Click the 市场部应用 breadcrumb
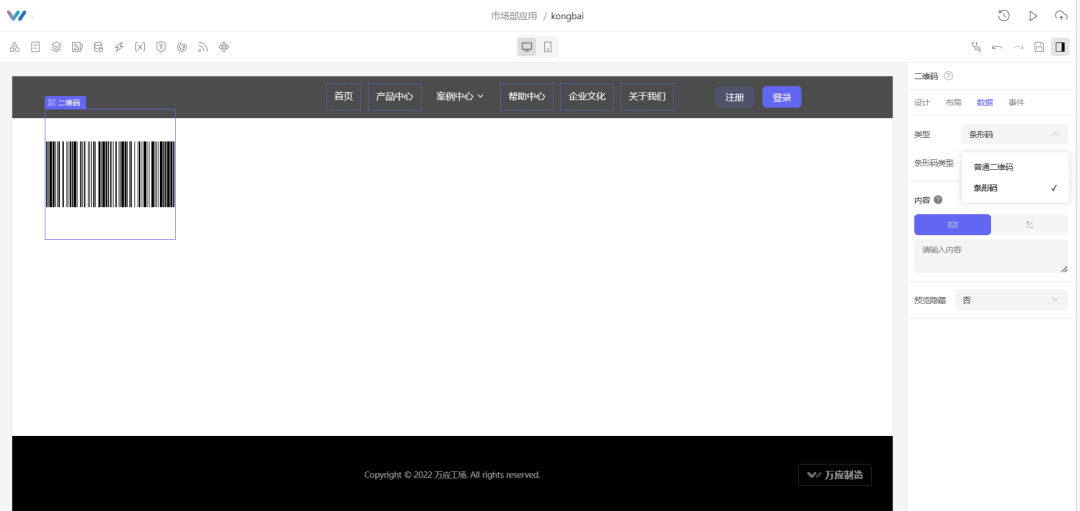 point(514,16)
